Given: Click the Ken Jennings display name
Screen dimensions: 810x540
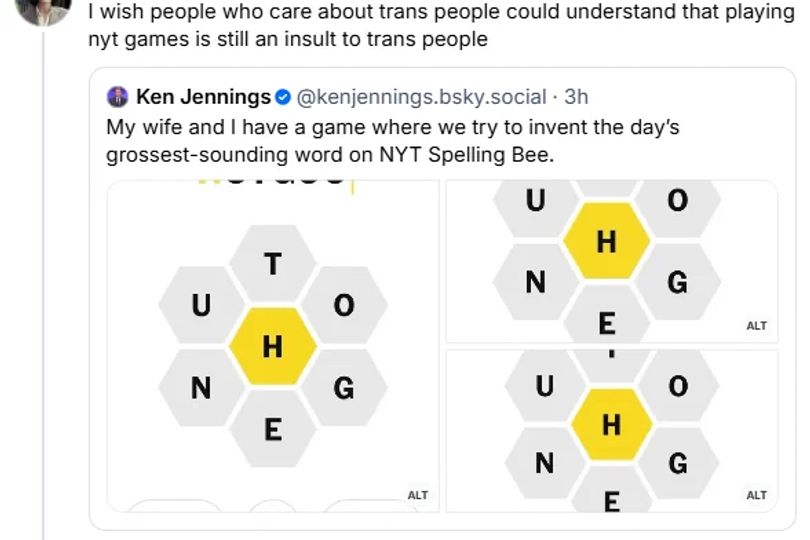Looking at the screenshot, I should click(203, 97).
